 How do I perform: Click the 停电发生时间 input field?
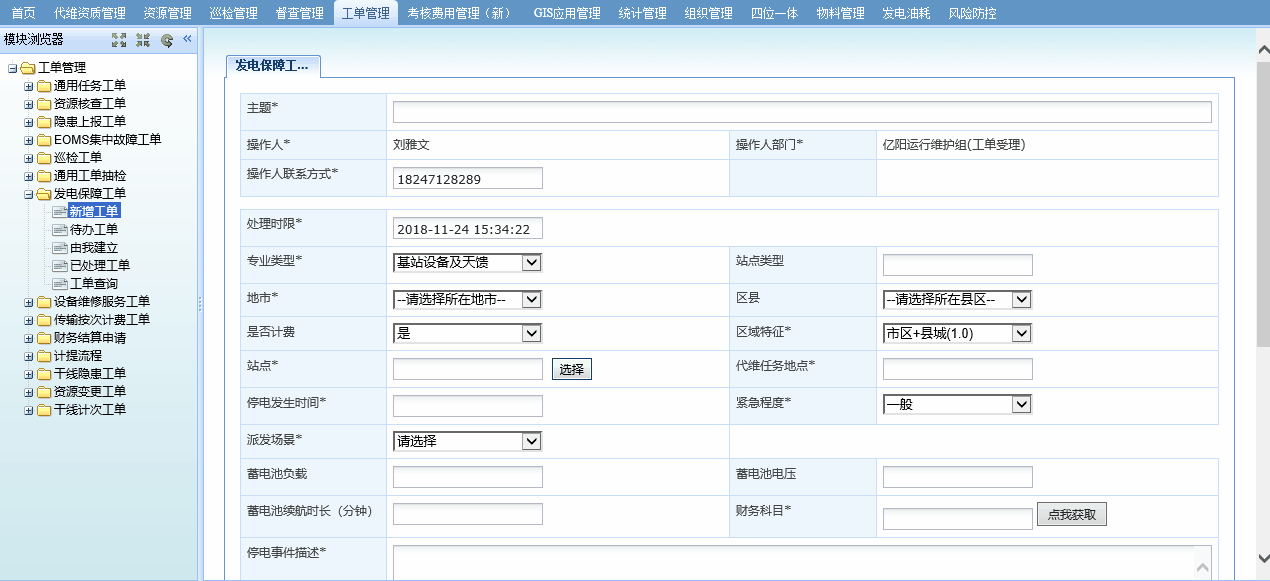(468, 406)
